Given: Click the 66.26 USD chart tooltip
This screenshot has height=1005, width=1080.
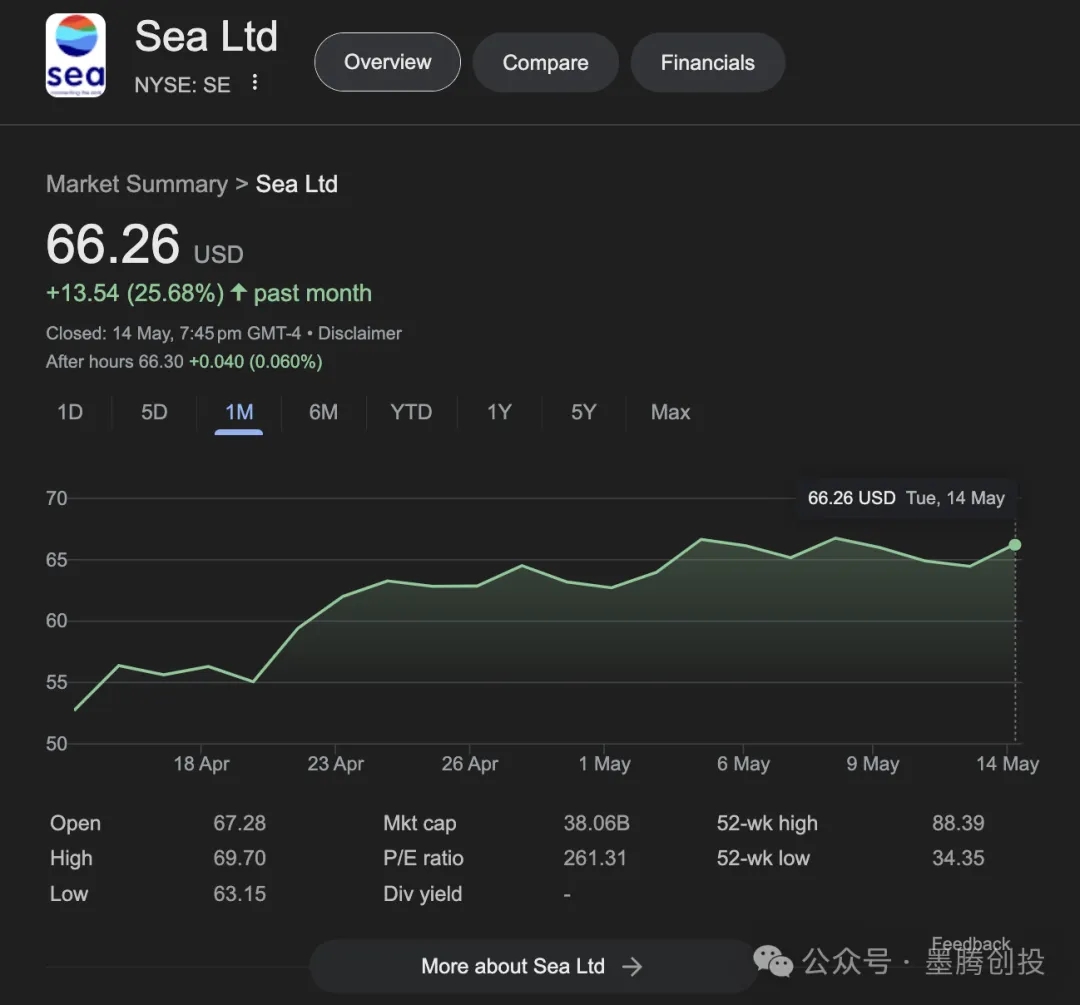Looking at the screenshot, I should pyautogui.click(x=906, y=498).
